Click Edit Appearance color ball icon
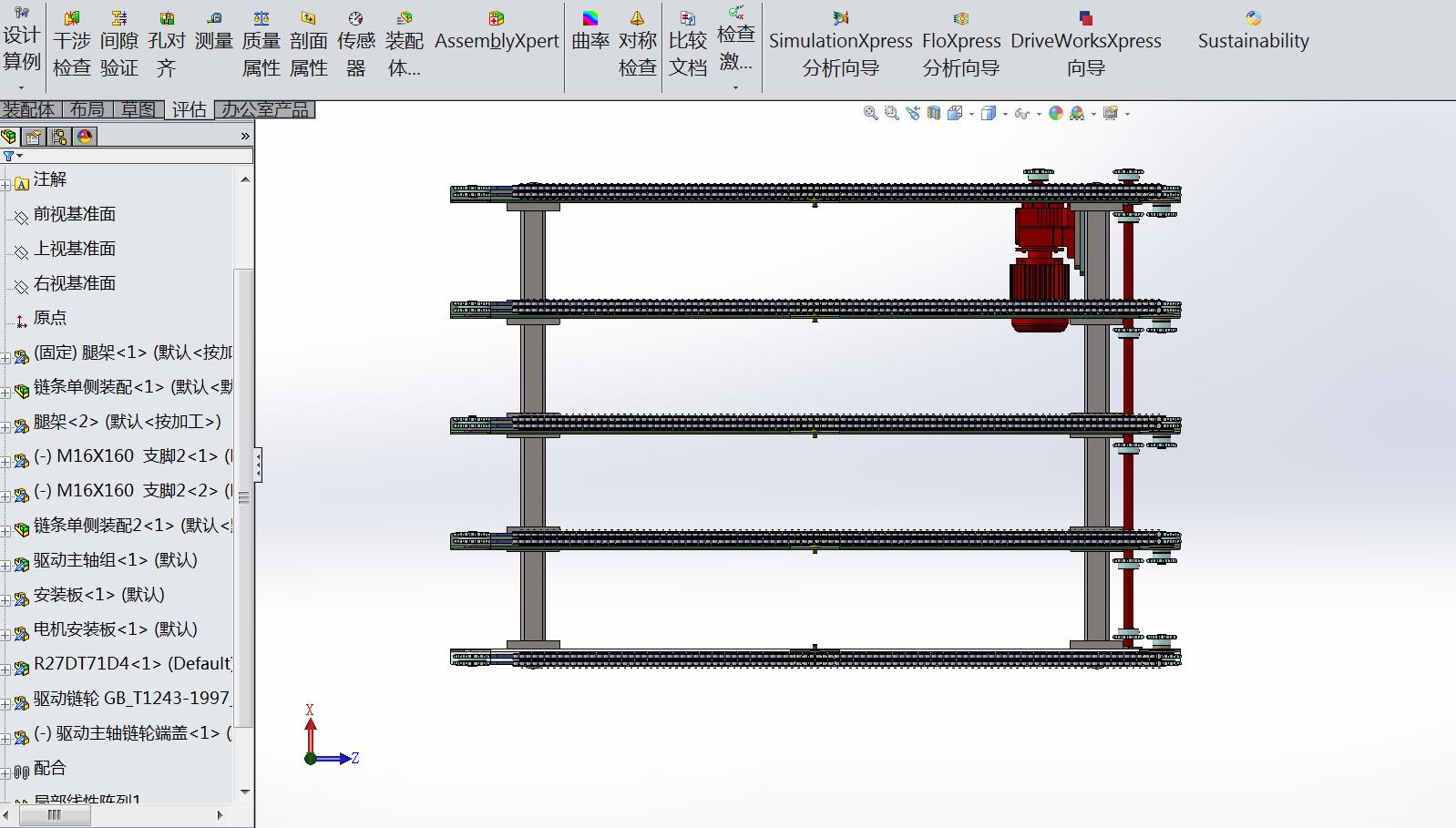 coord(1055,113)
